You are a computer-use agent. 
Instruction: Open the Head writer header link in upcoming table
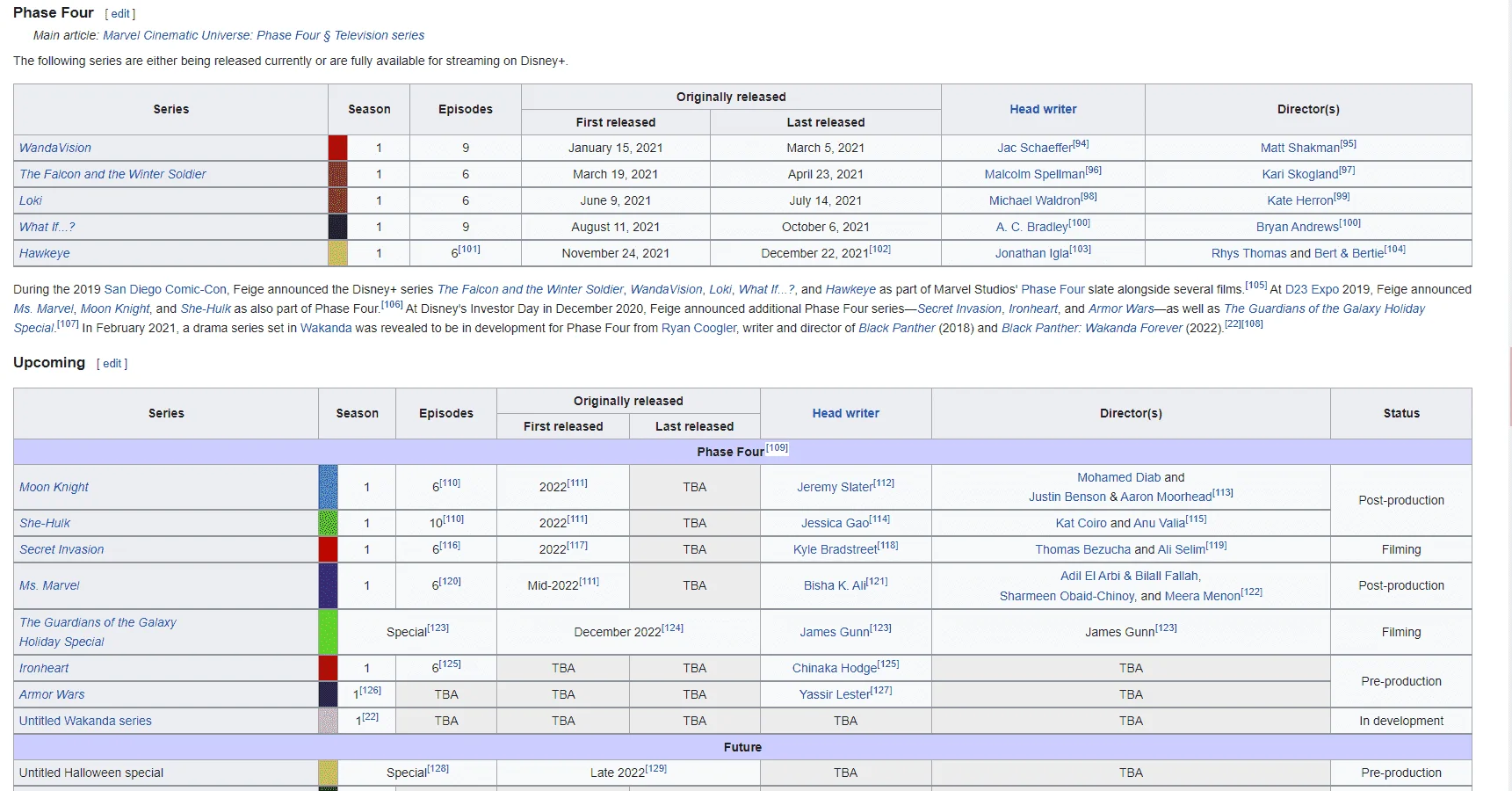(x=845, y=413)
